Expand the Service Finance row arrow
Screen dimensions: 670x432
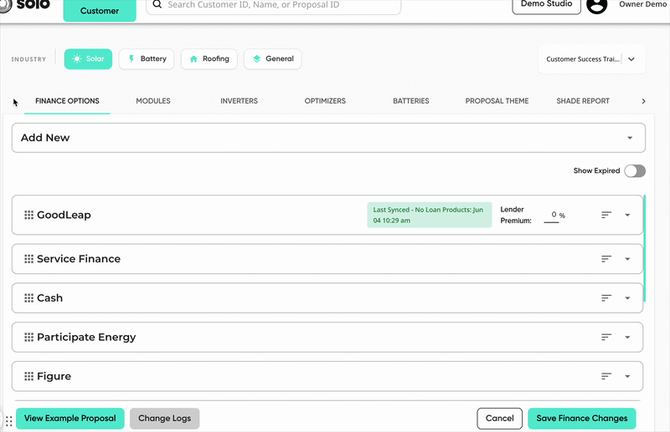(x=627, y=259)
